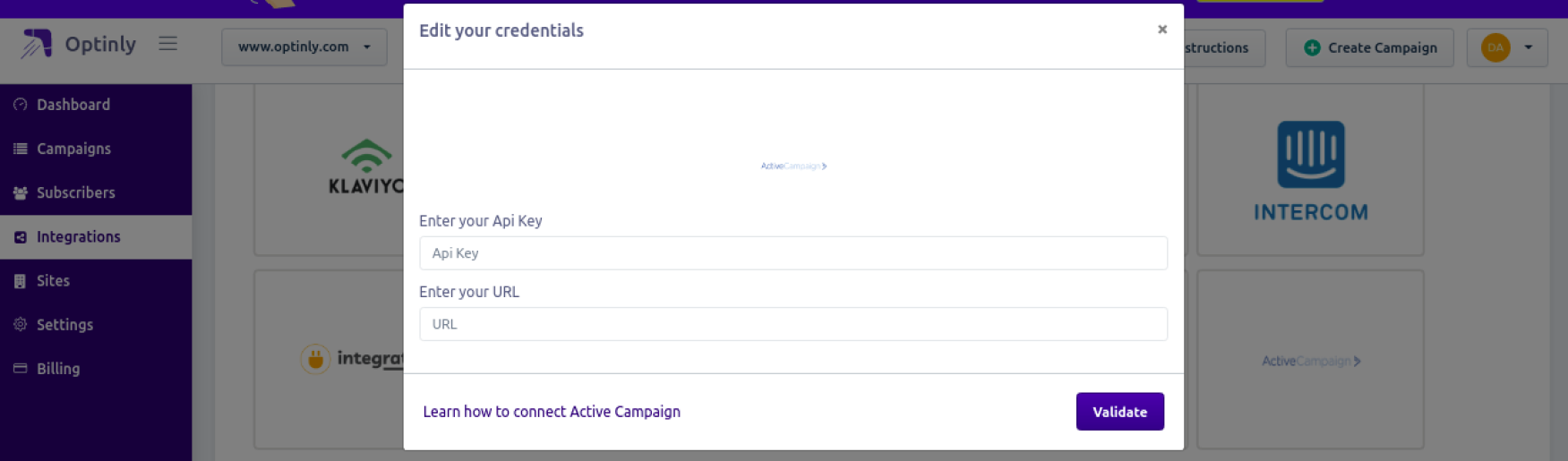The height and width of the screenshot is (461, 1568).
Task: Click the user avatar icon
Action: pos(1495,47)
